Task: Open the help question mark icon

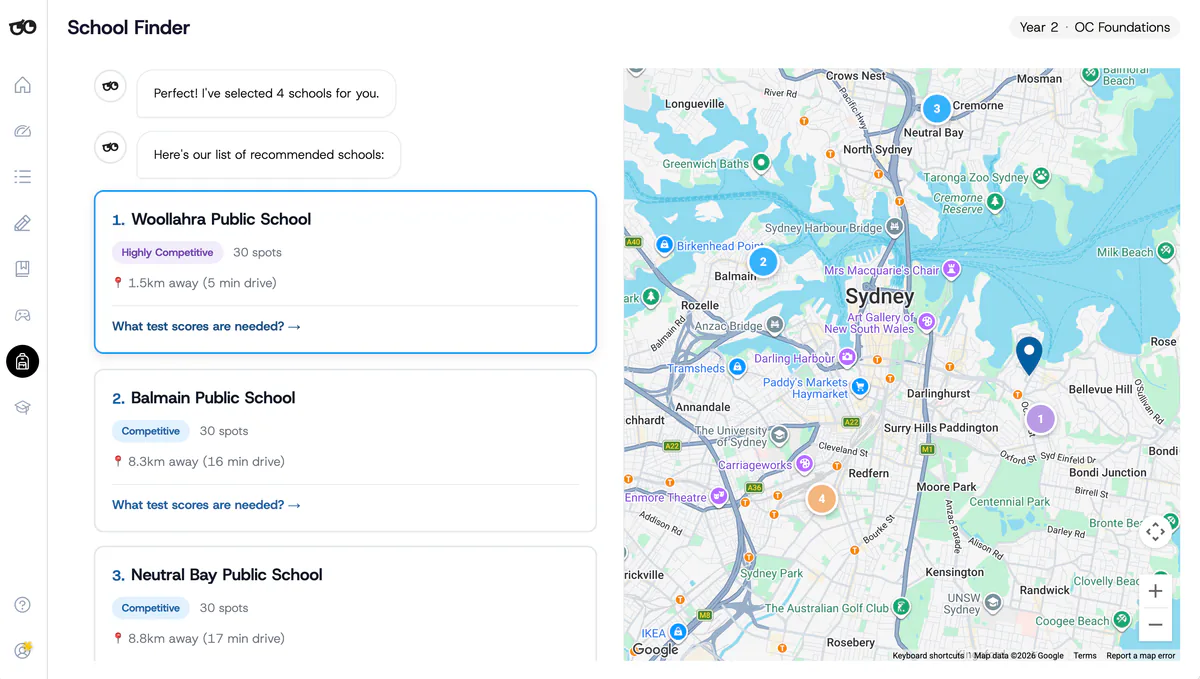Action: pos(22,605)
